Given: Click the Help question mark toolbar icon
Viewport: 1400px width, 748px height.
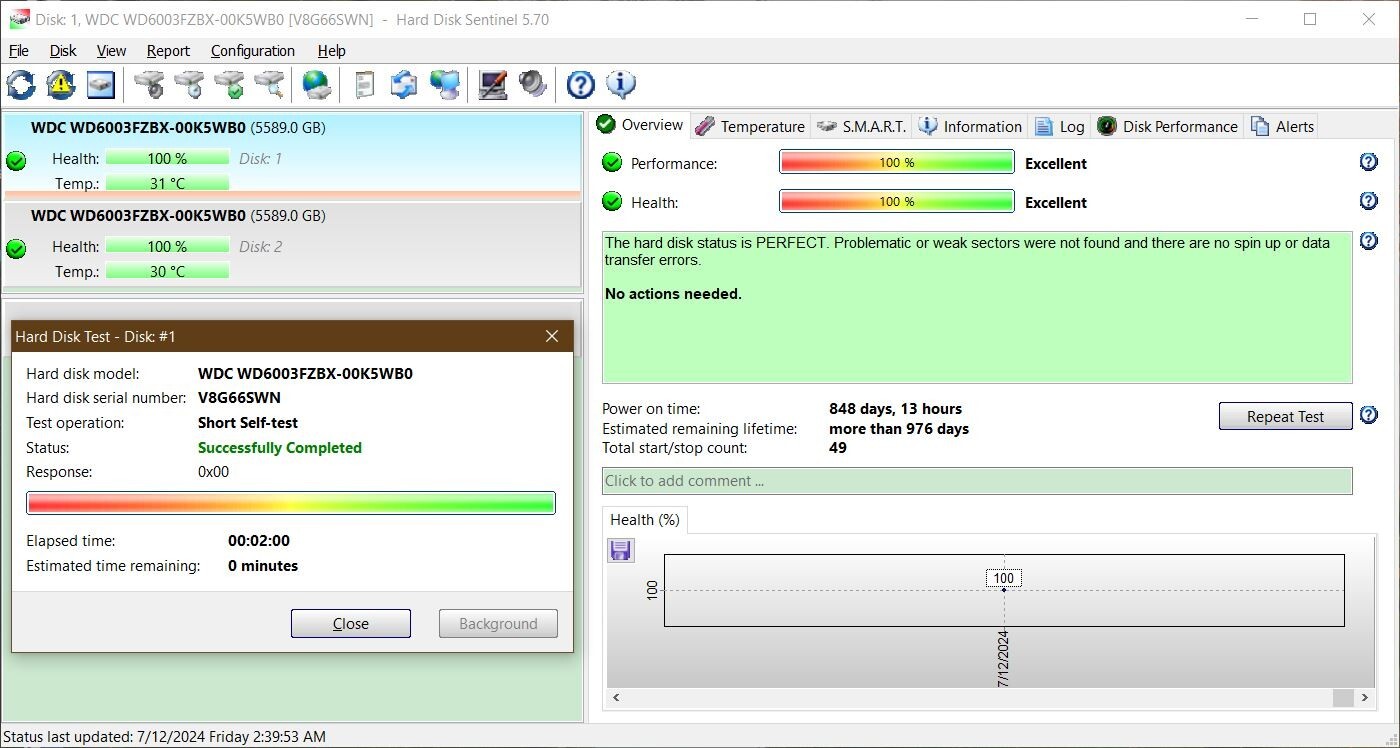Looking at the screenshot, I should coord(580,84).
